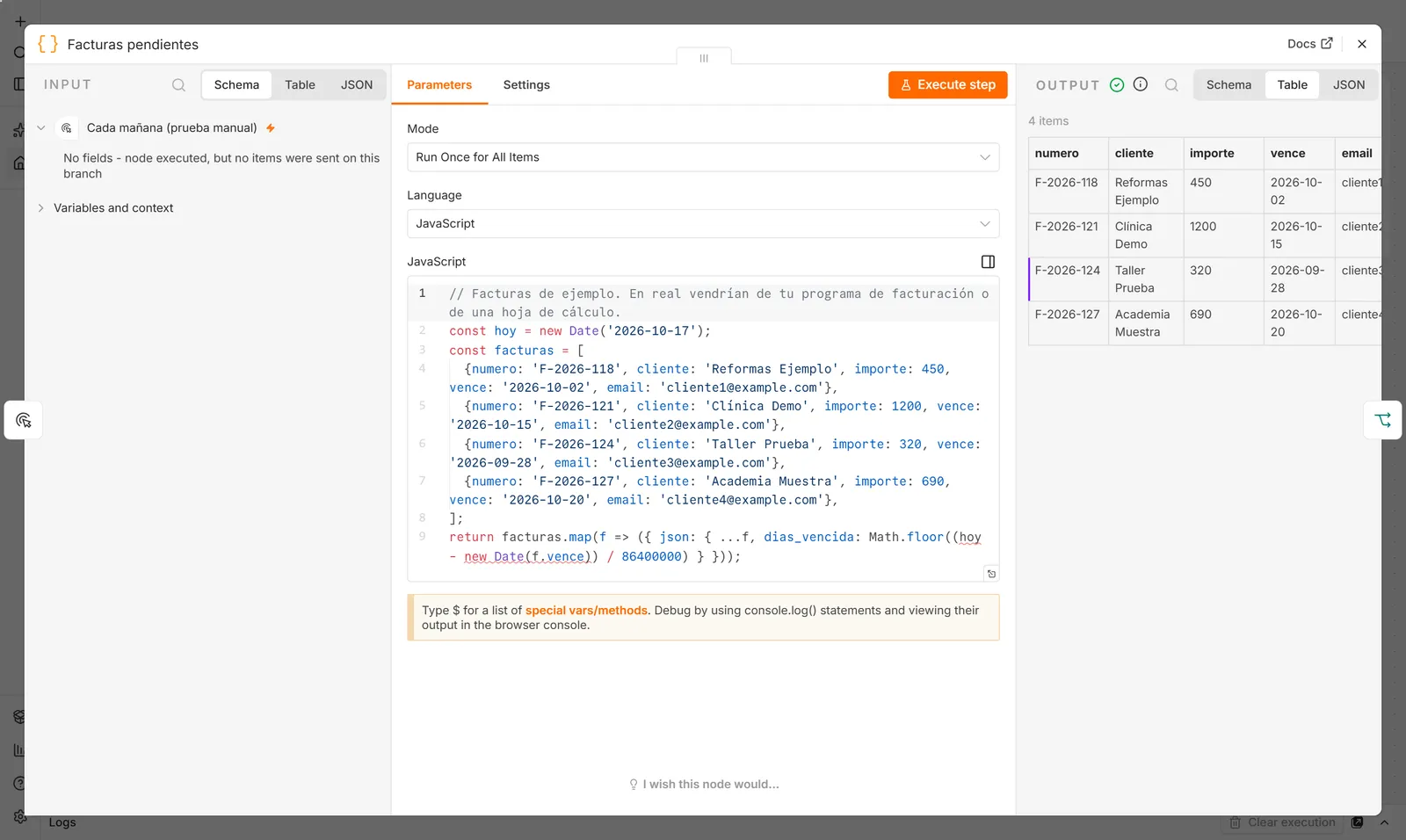Open the next node button on right edge
1406x840 pixels.
[x=1383, y=420]
